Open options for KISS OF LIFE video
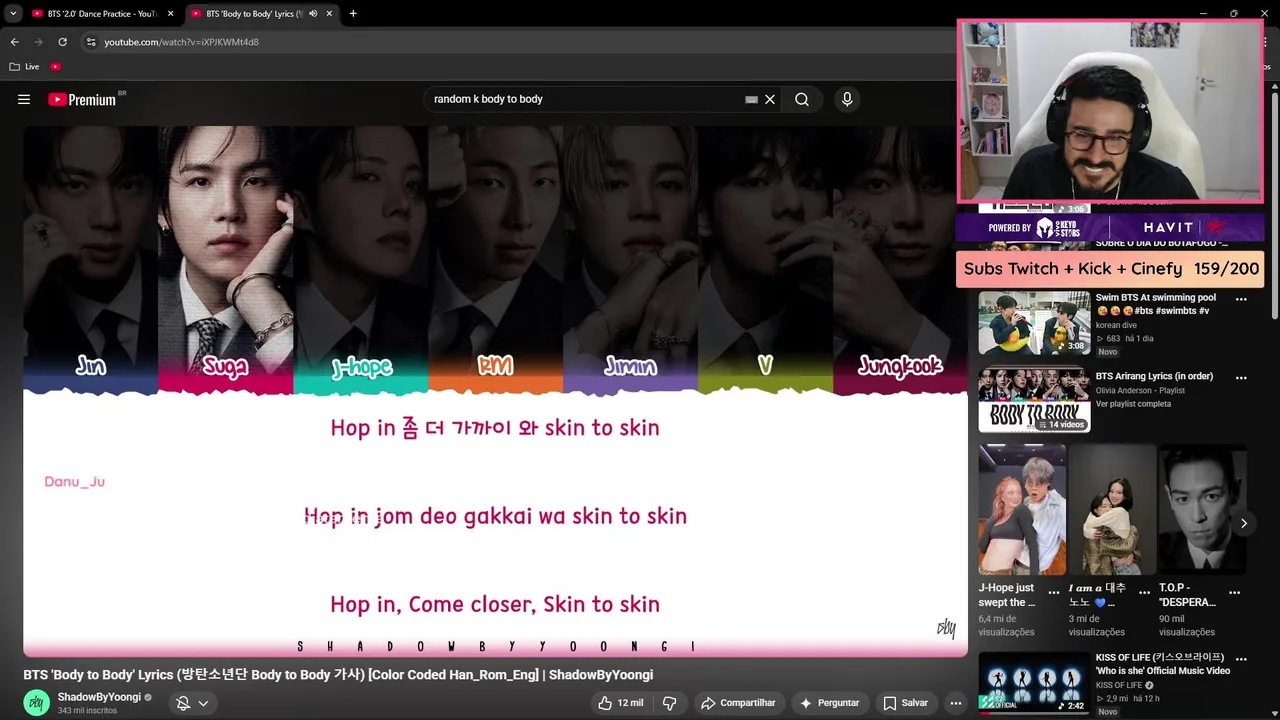 [1241, 660]
